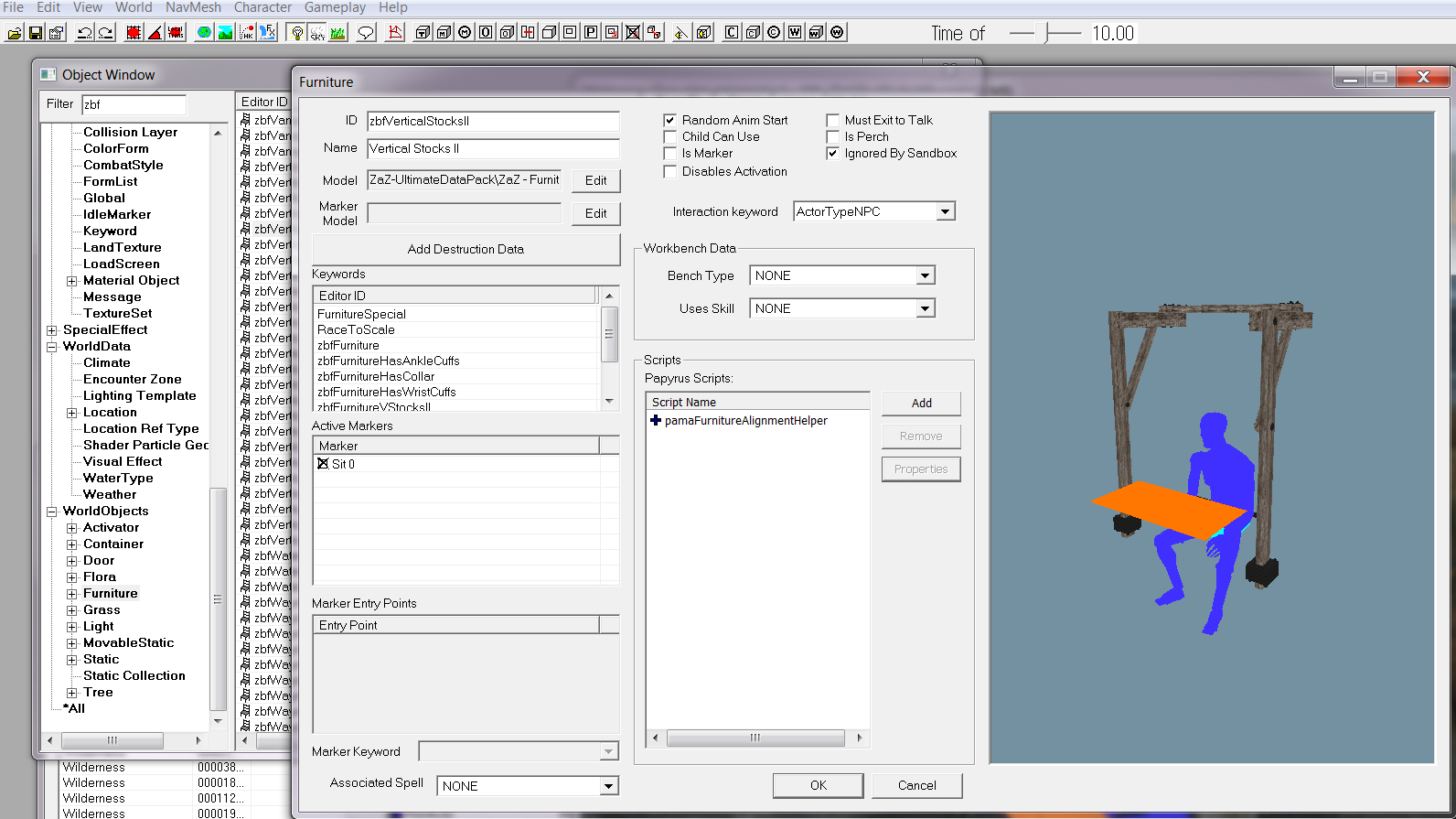Open the Associated Spell dropdown
1456x819 pixels.
[x=609, y=786]
